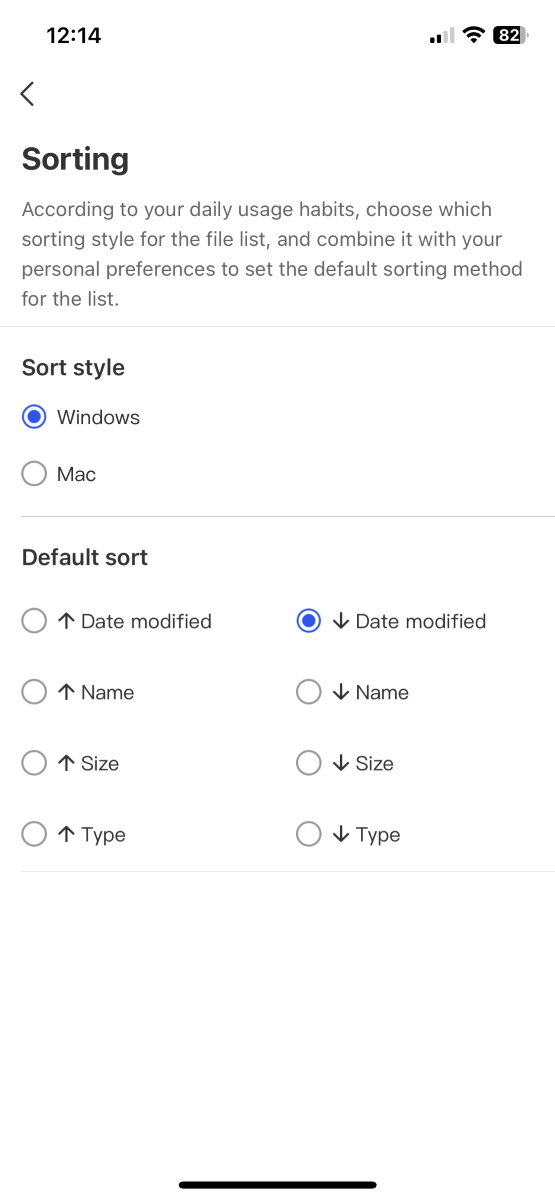Tap the down arrow beside Size
The width and height of the screenshot is (555, 1200).
click(341, 763)
